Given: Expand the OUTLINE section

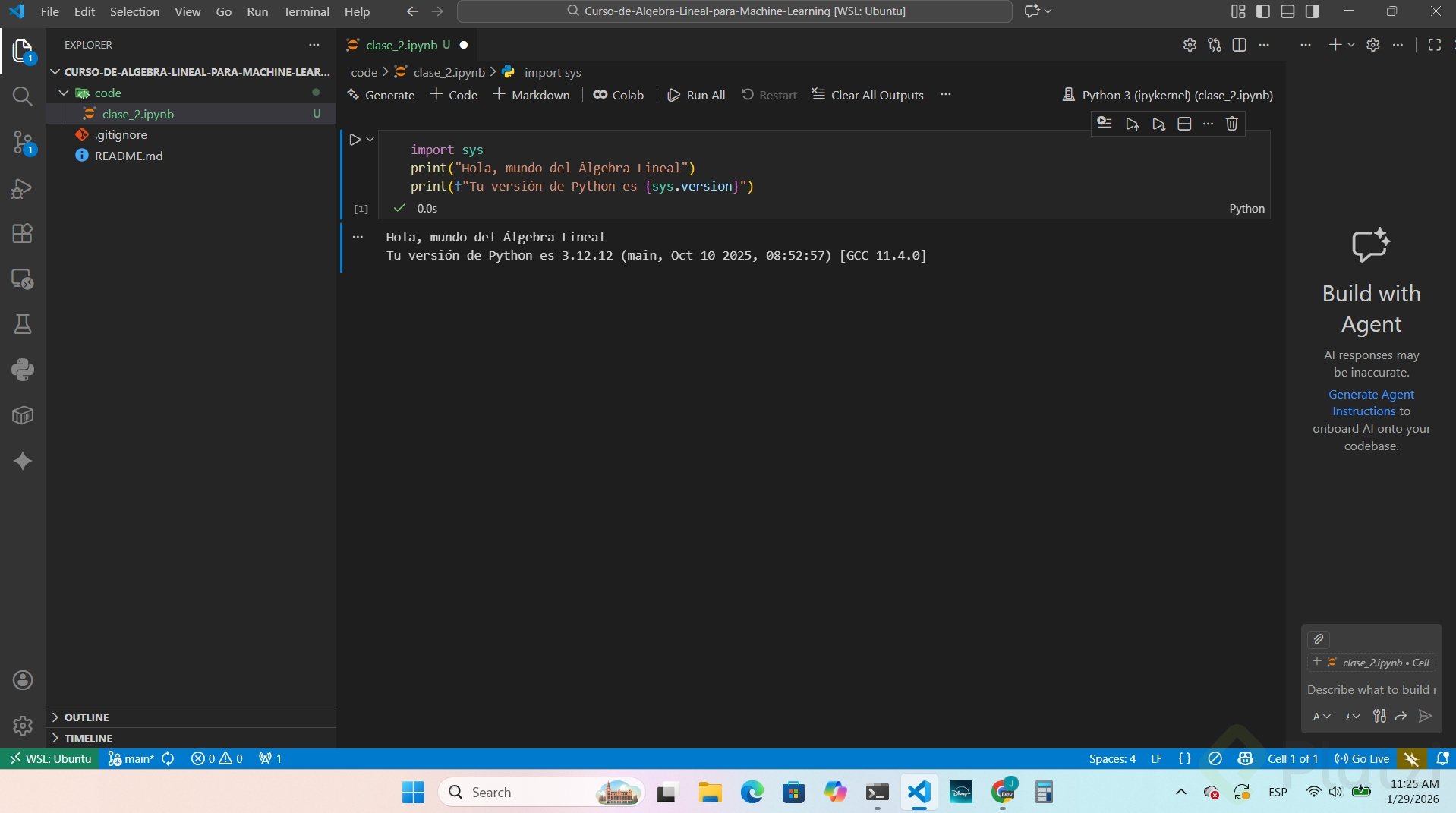Looking at the screenshot, I should coord(86,717).
